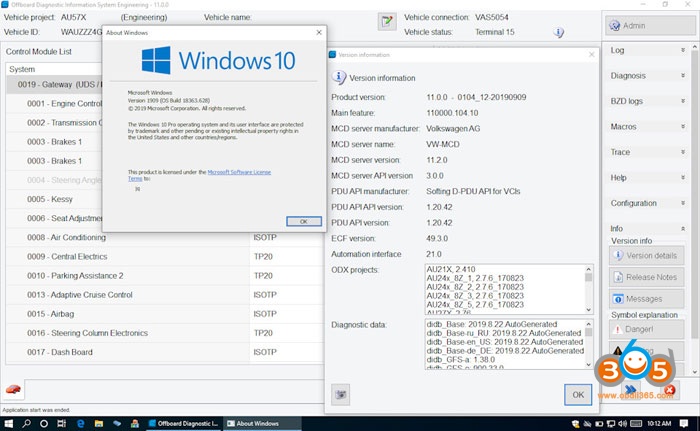Expand the Diagnosis section
700x431 pixels.
648,75
